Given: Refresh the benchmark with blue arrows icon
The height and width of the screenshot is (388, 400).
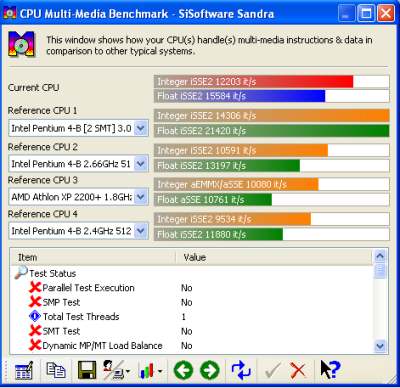Looking at the screenshot, I should (x=241, y=370).
